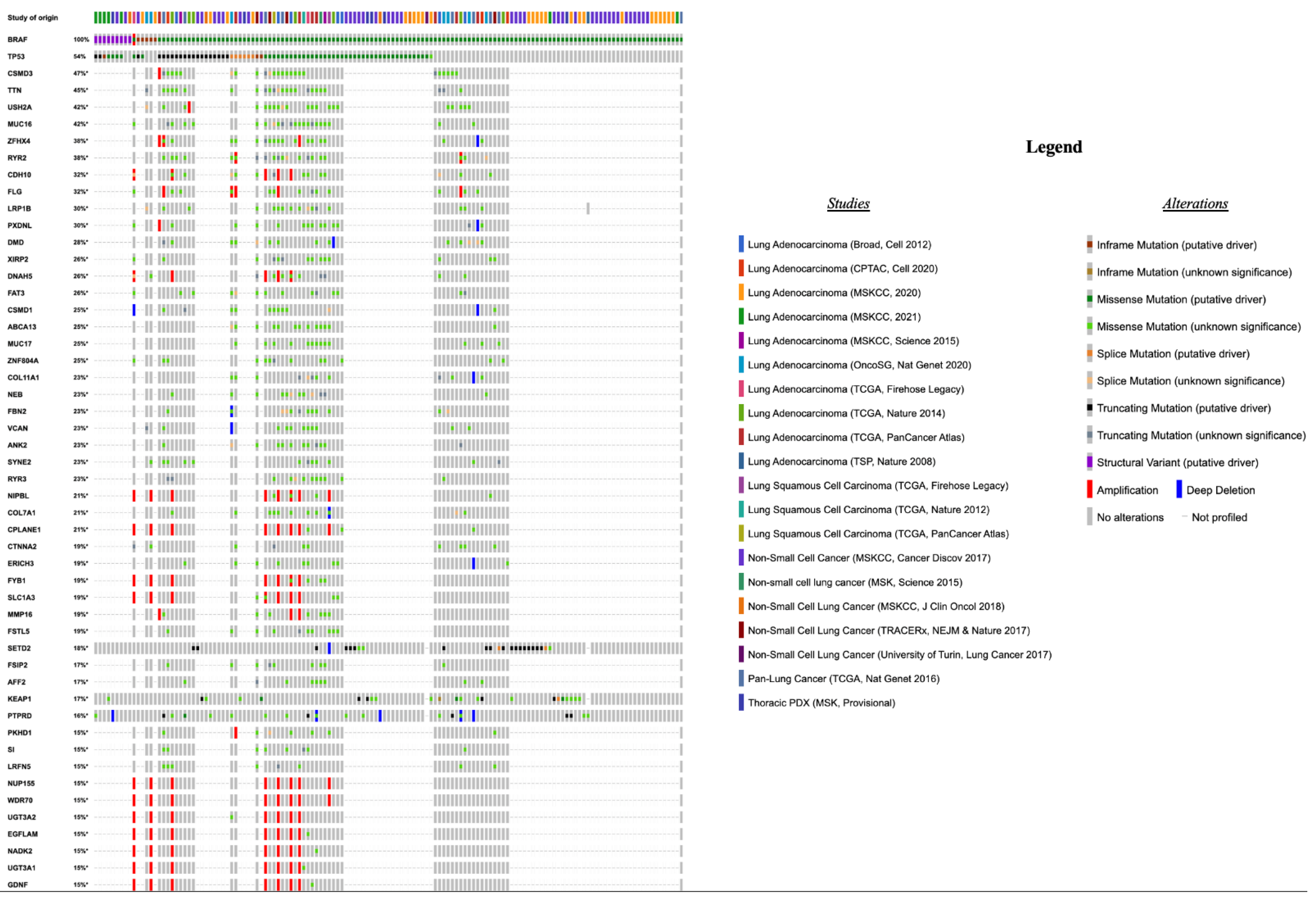Click the Deep Deletion blue legend swatch
Image resolution: width=1316 pixels, height=904 pixels.
1179,489
